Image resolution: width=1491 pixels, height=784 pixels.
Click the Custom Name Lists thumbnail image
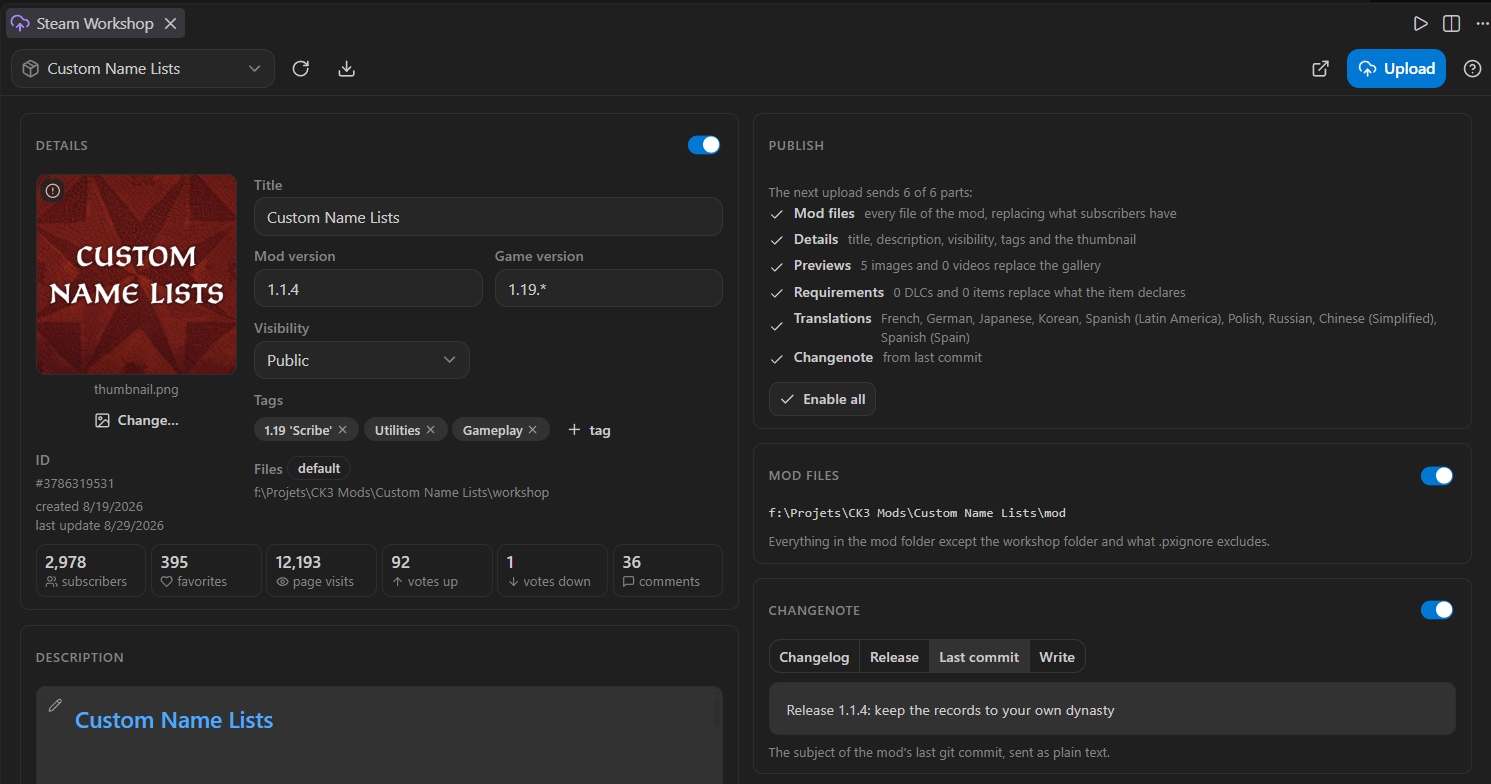point(137,275)
